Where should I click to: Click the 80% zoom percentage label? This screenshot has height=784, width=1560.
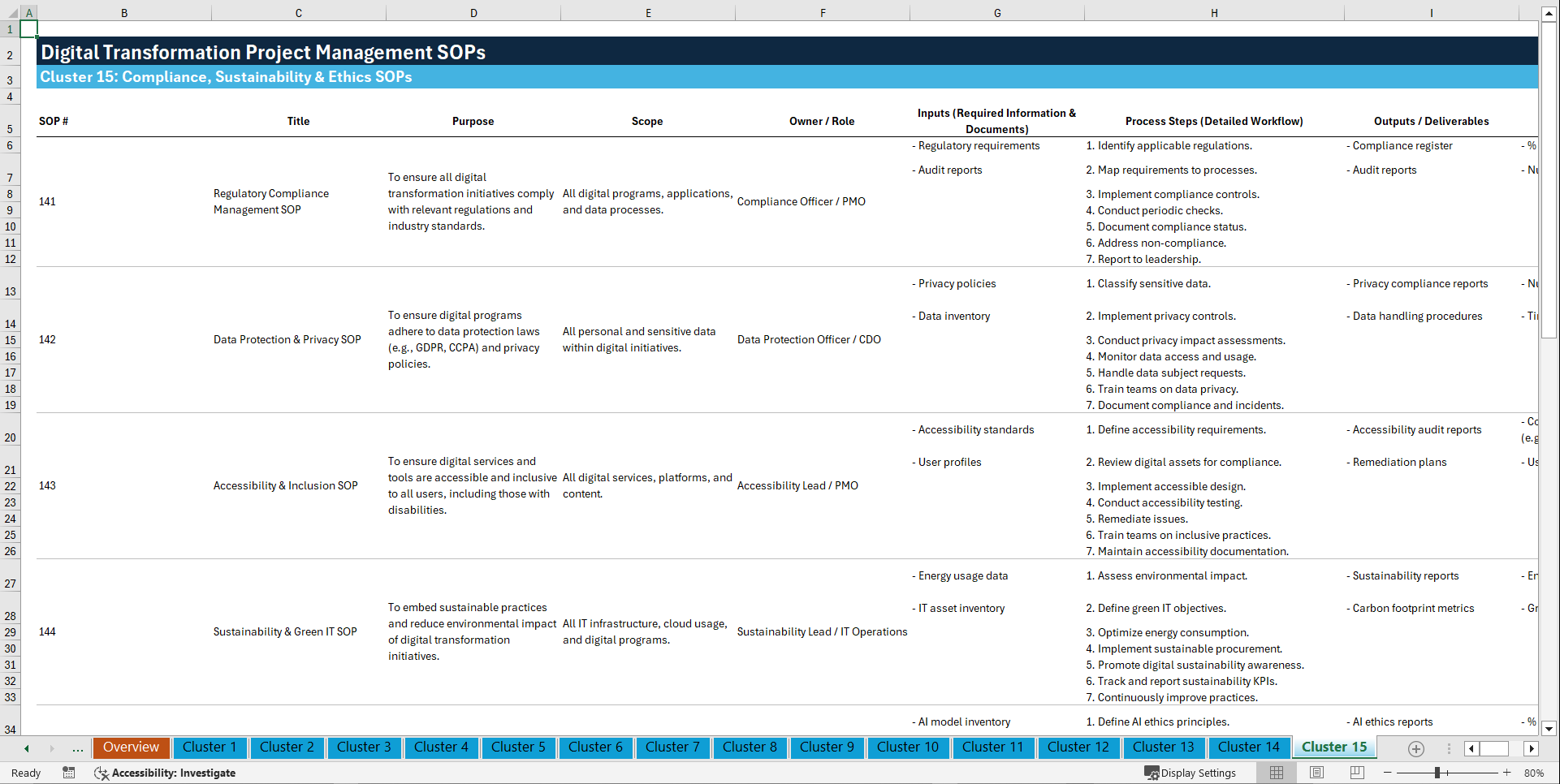coord(1534,773)
